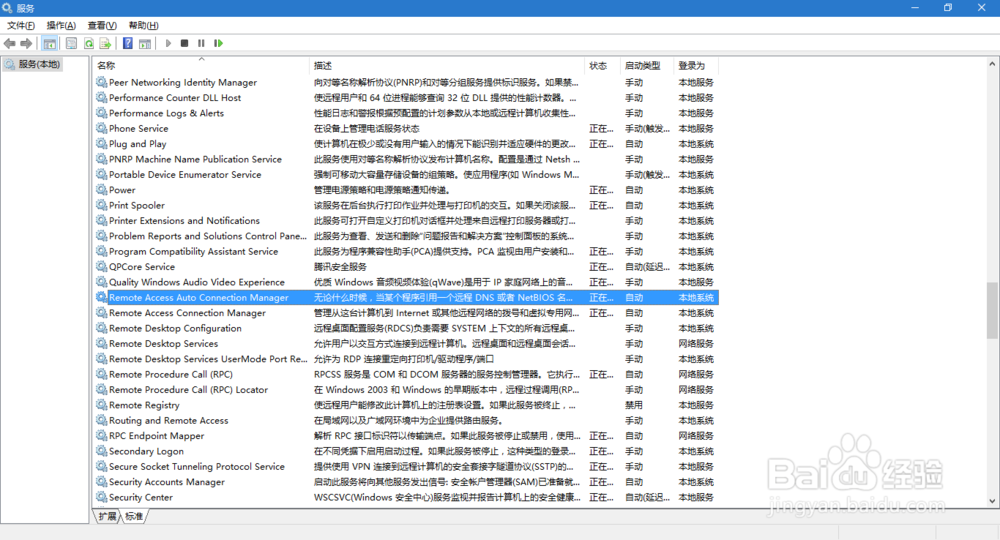This screenshot has height=540, width=1000.
Task: Click the gear icon of Security Center
Action: 101,497
